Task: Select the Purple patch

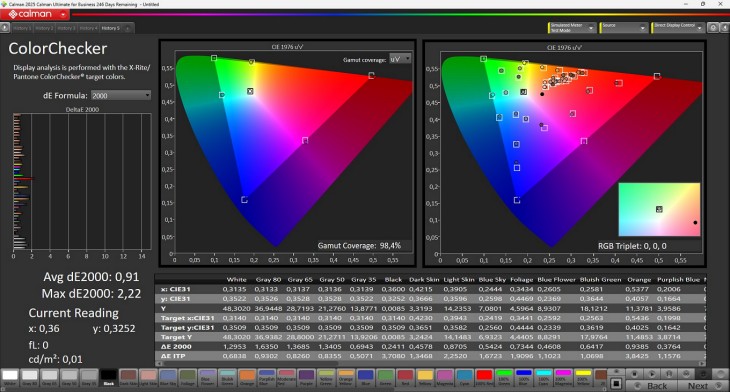Action: (306, 378)
